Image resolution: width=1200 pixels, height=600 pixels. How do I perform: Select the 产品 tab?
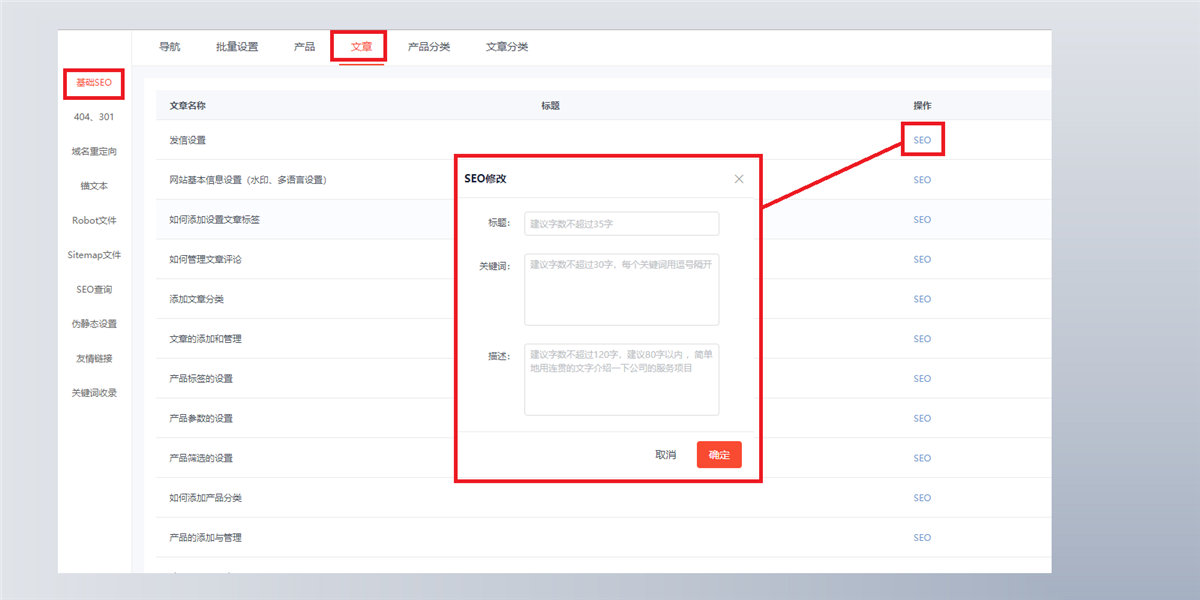tap(304, 47)
